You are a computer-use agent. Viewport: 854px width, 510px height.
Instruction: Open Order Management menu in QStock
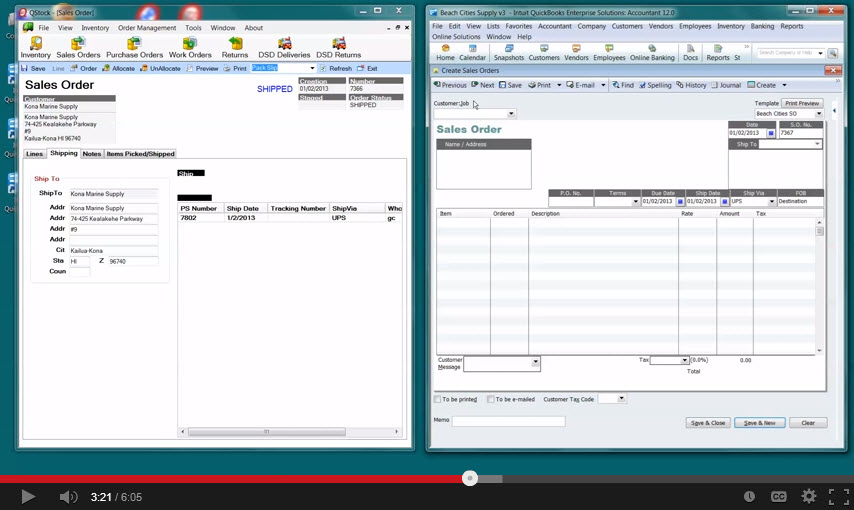147,28
